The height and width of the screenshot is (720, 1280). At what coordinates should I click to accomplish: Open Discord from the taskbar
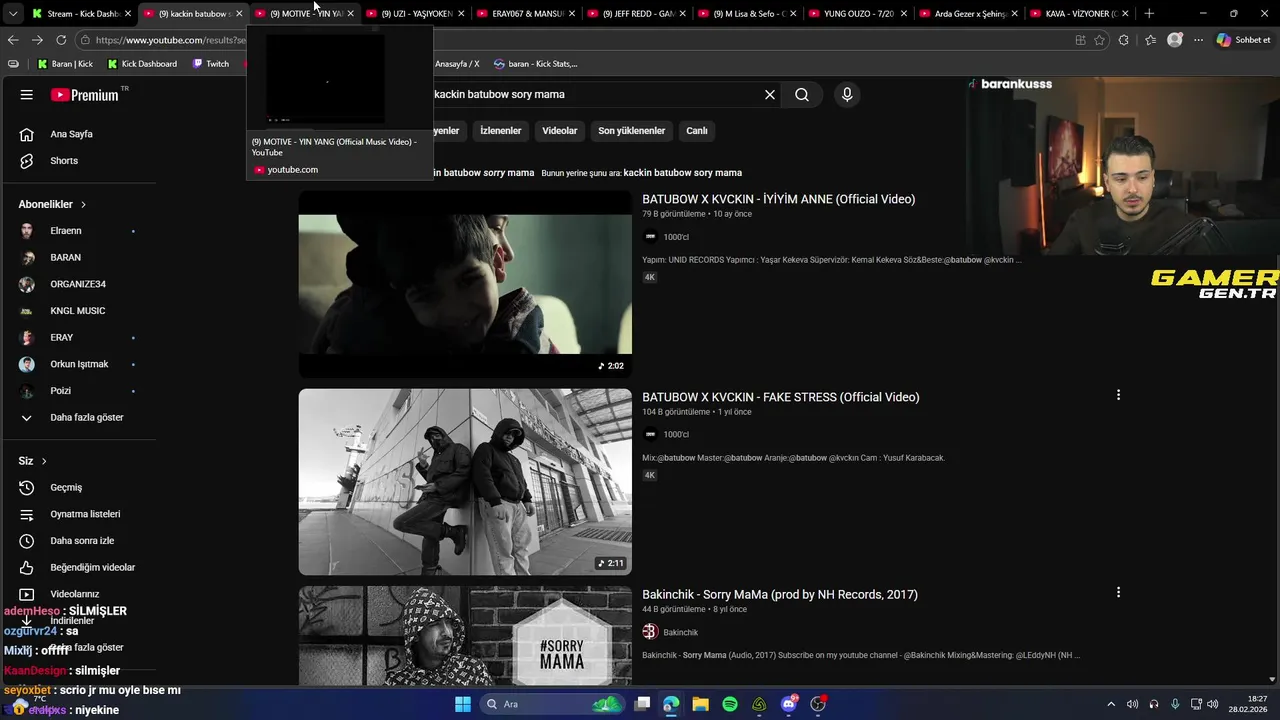[x=789, y=704]
